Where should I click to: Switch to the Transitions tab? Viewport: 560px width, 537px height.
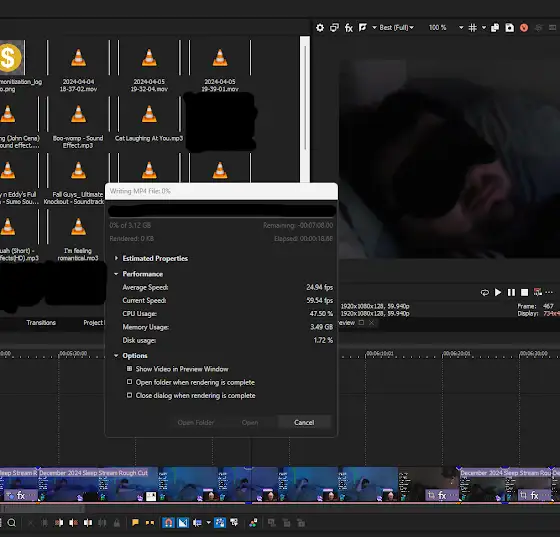pyautogui.click(x=41, y=322)
